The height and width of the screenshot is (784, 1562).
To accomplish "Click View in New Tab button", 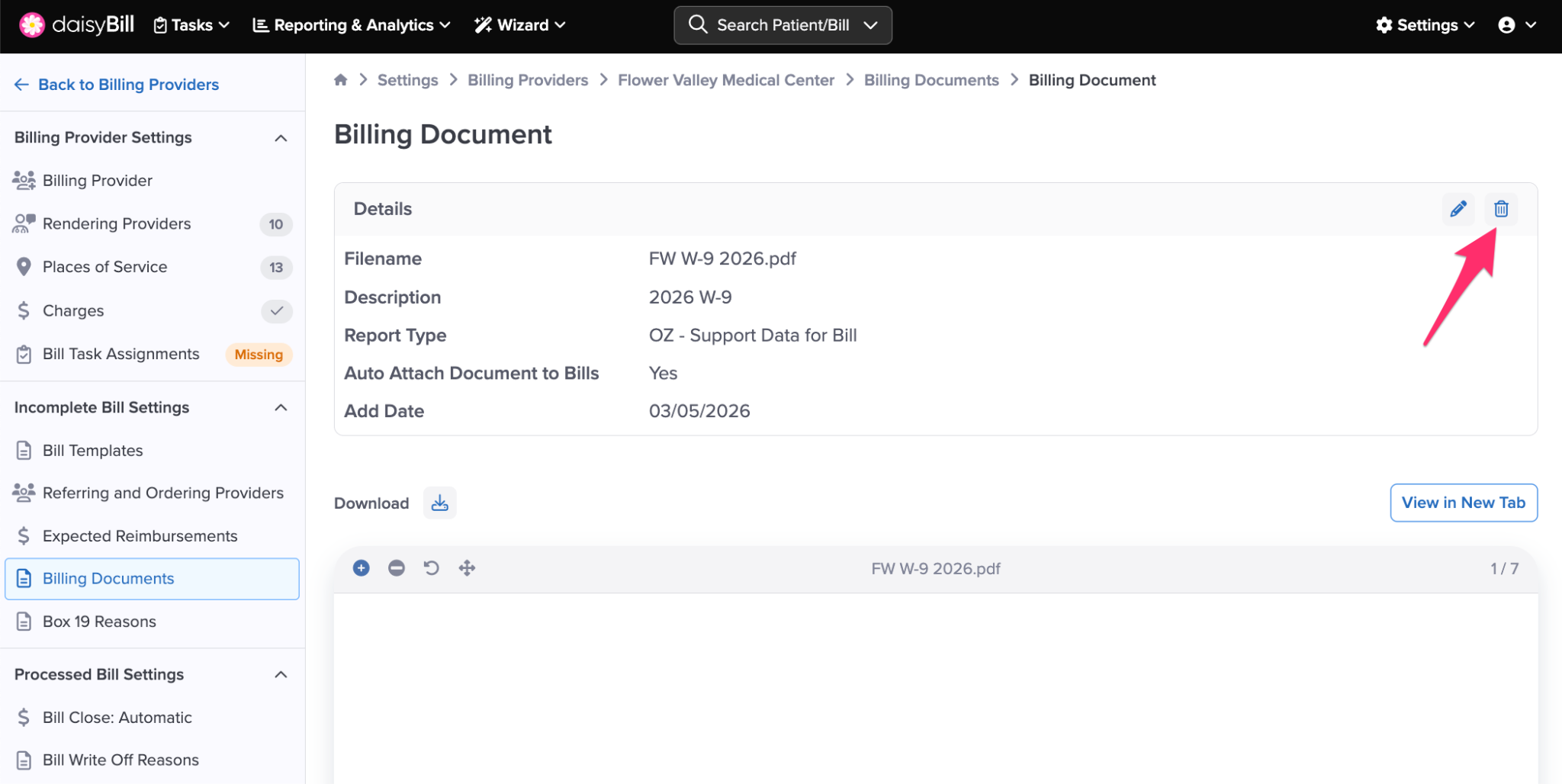I will point(1463,503).
